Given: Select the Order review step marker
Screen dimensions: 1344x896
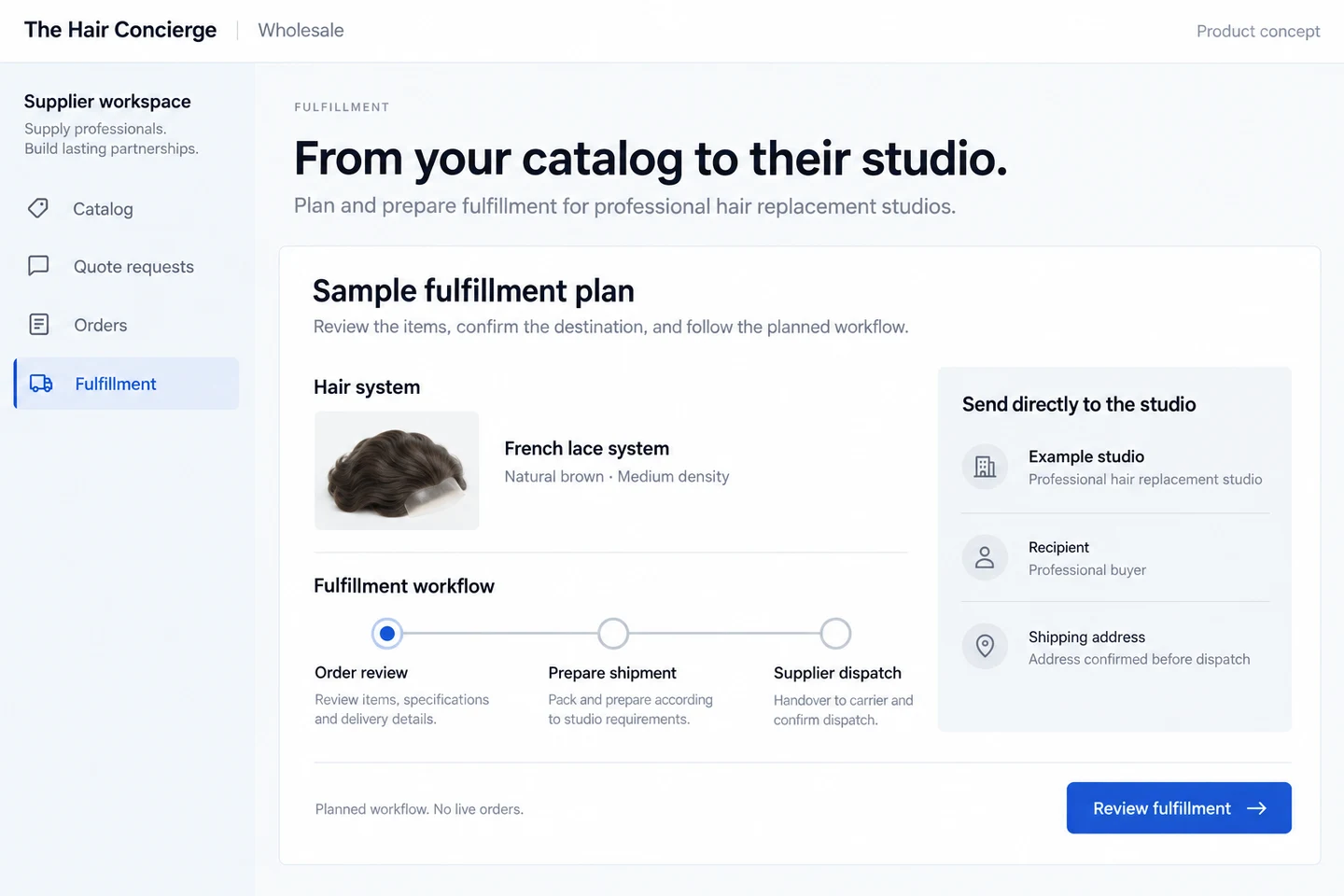Looking at the screenshot, I should click(x=387, y=634).
